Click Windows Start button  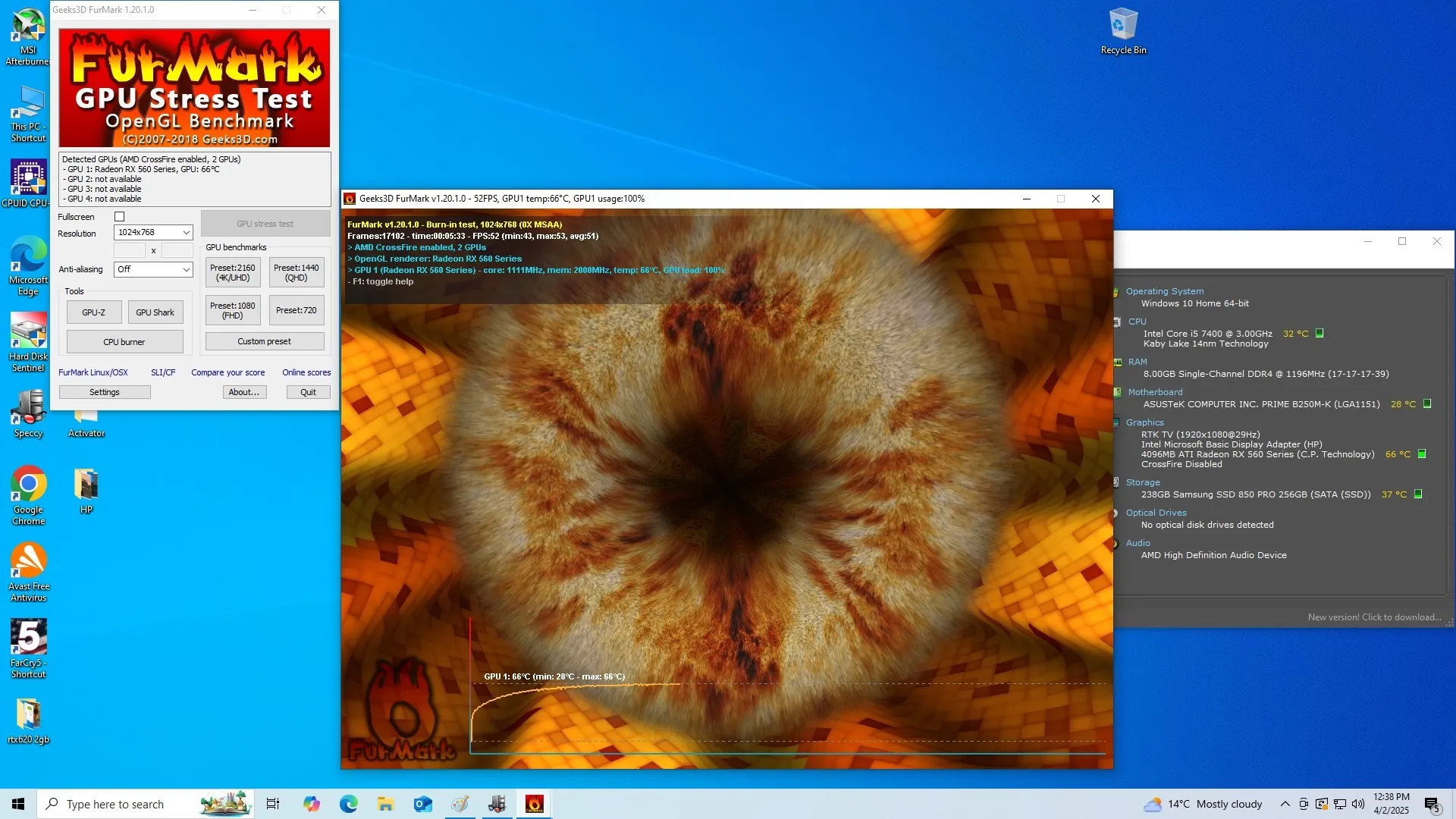pyautogui.click(x=18, y=804)
